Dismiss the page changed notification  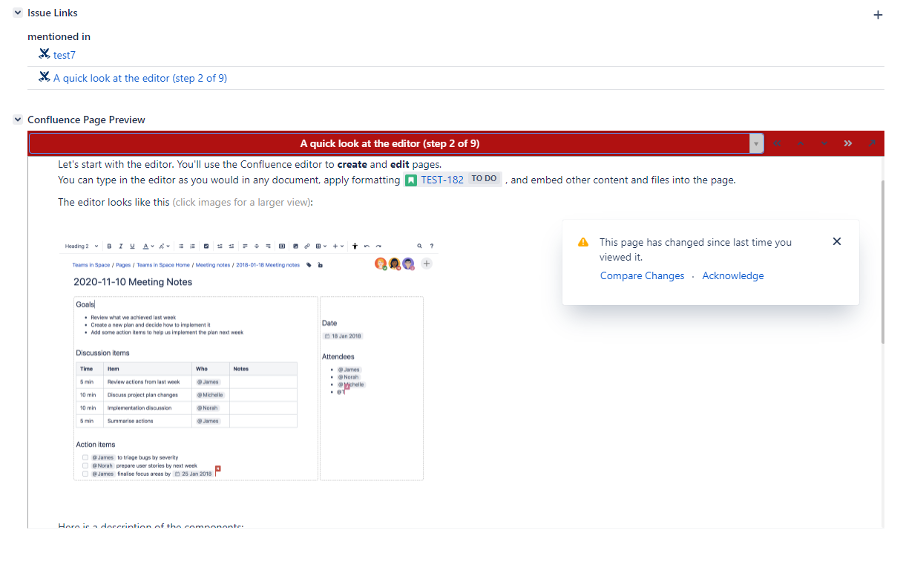point(837,242)
